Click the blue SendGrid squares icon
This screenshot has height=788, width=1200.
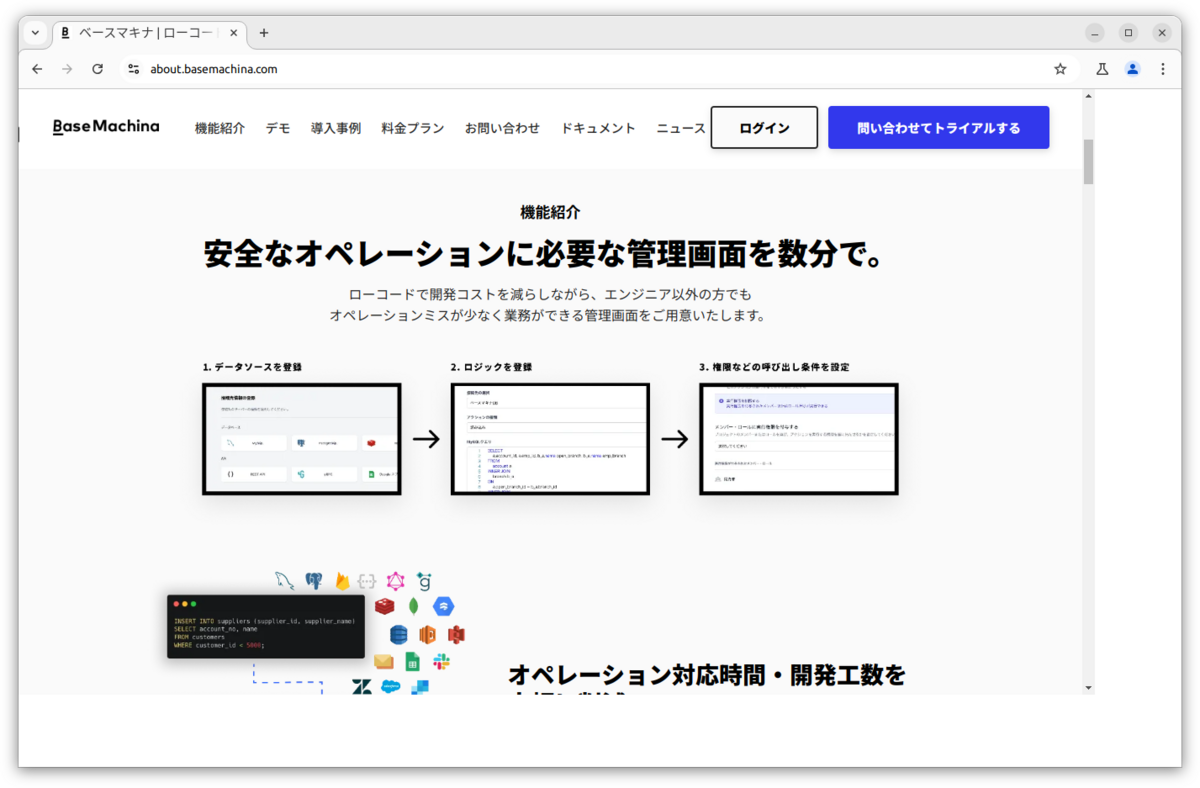click(x=420, y=688)
